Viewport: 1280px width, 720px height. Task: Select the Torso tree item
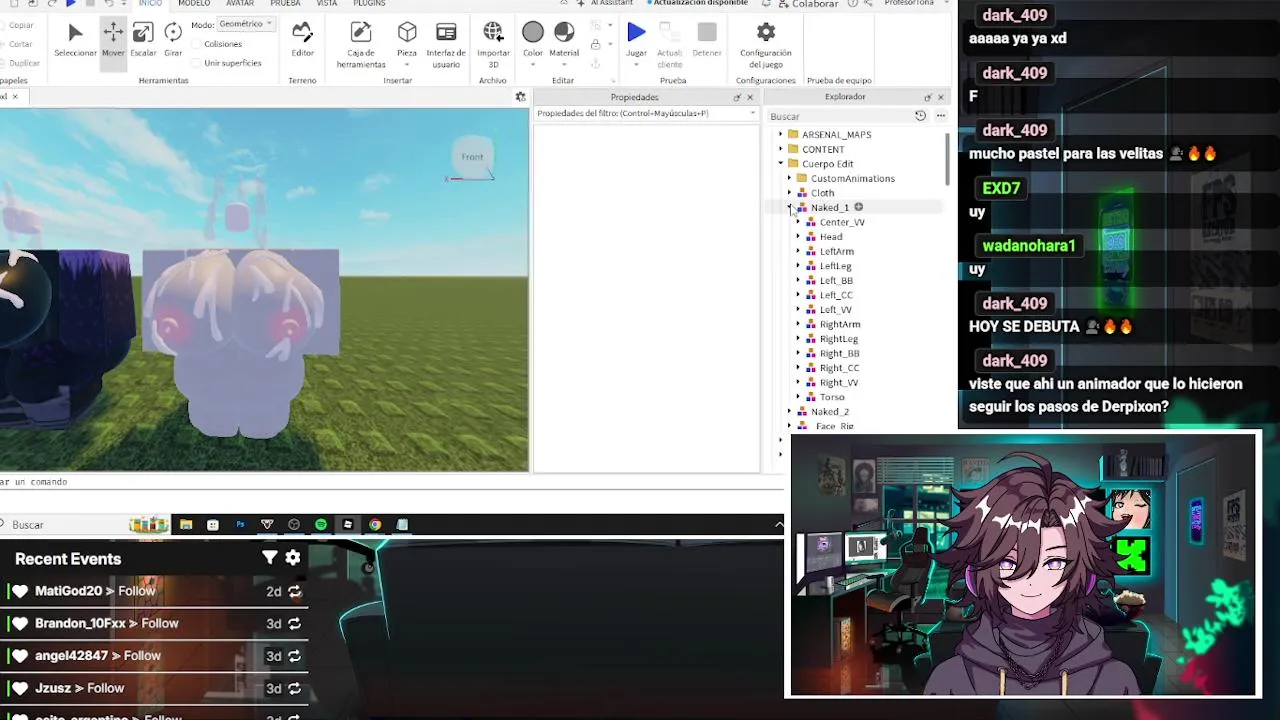(832, 397)
